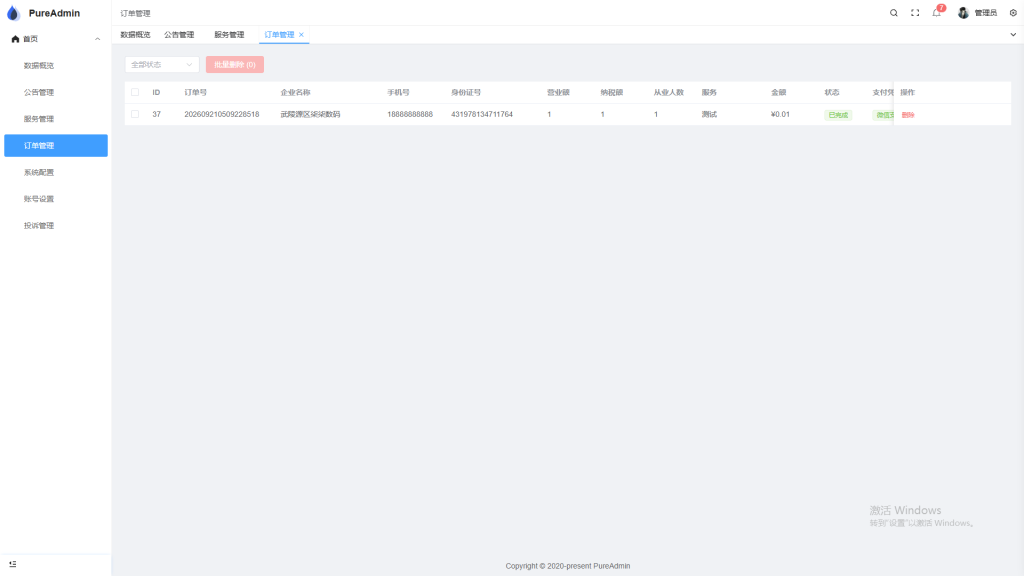Switch to the 服务管理 tab

229,35
